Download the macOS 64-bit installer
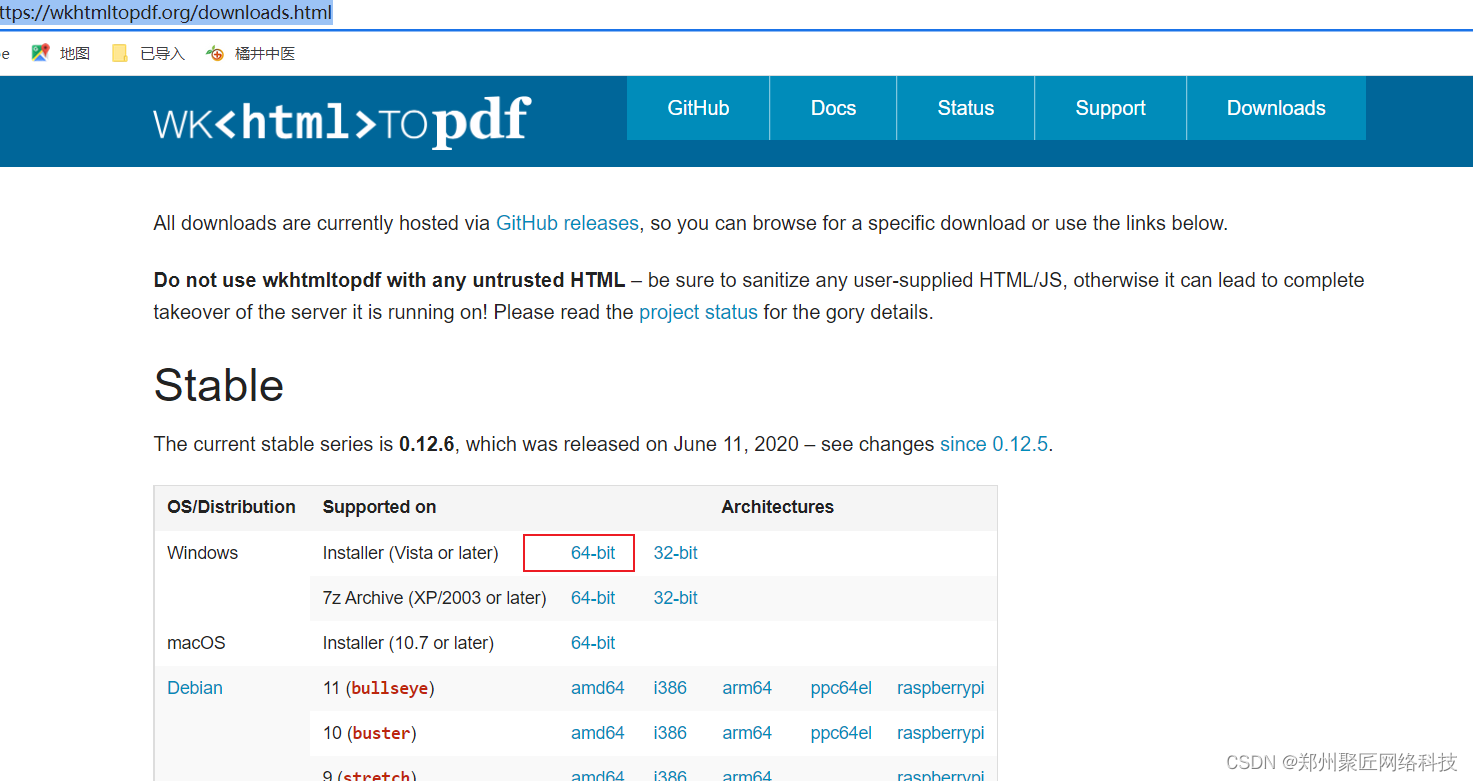 click(593, 642)
